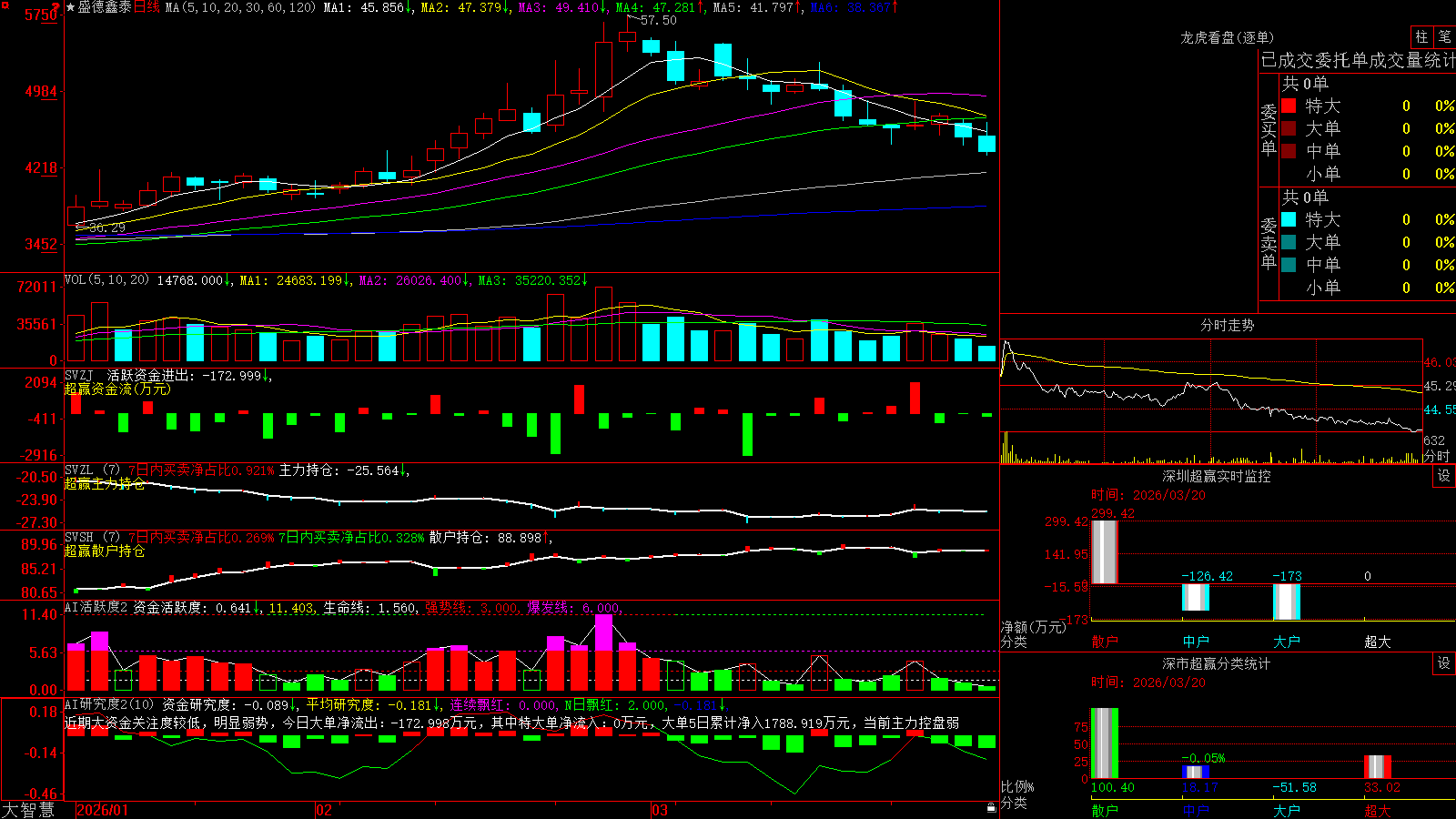Select the 小单 row under 委卖单
Viewport: 1456px width, 819px height.
coord(1368,288)
